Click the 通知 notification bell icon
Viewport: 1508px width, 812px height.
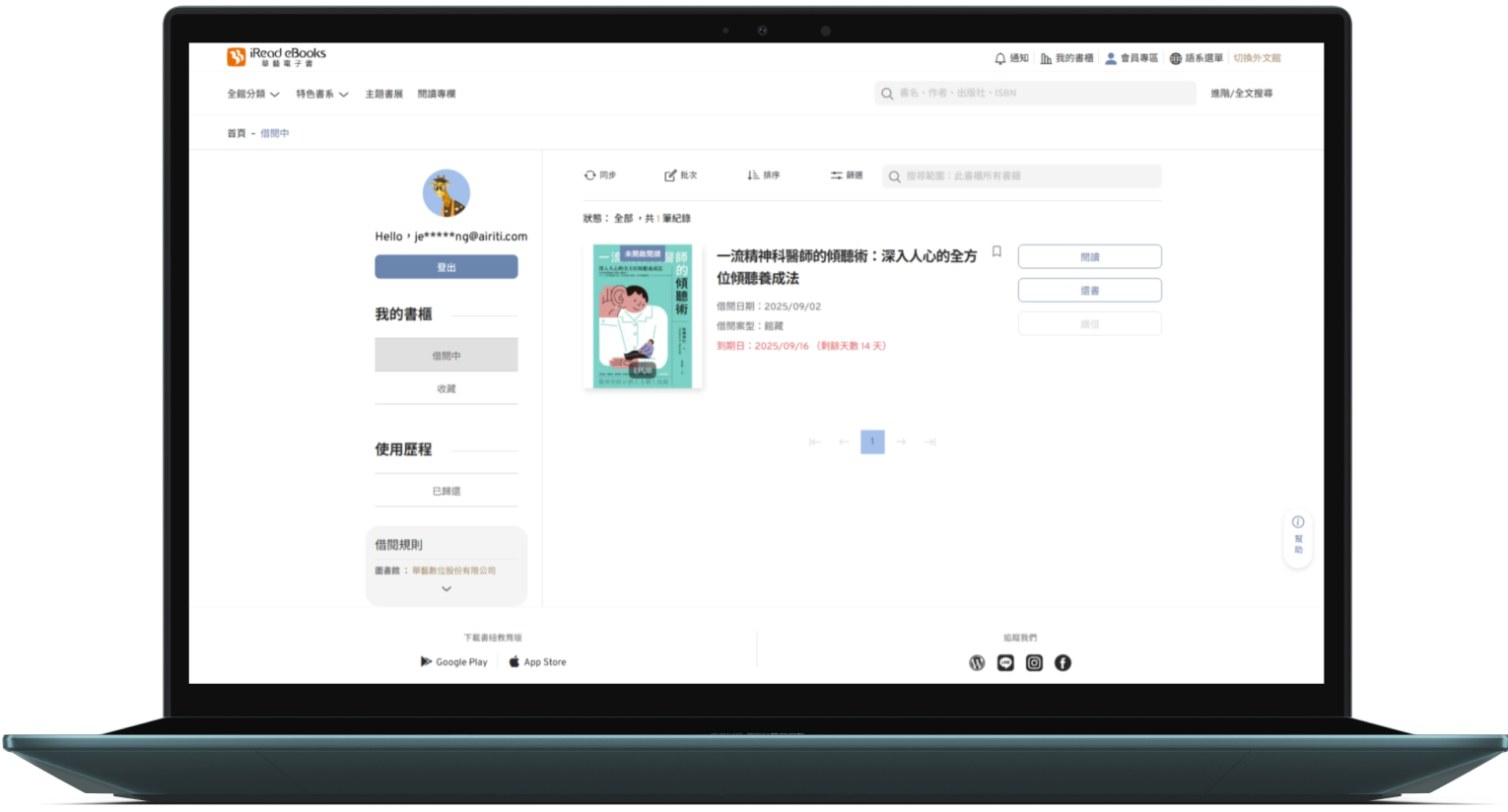[1000, 59]
